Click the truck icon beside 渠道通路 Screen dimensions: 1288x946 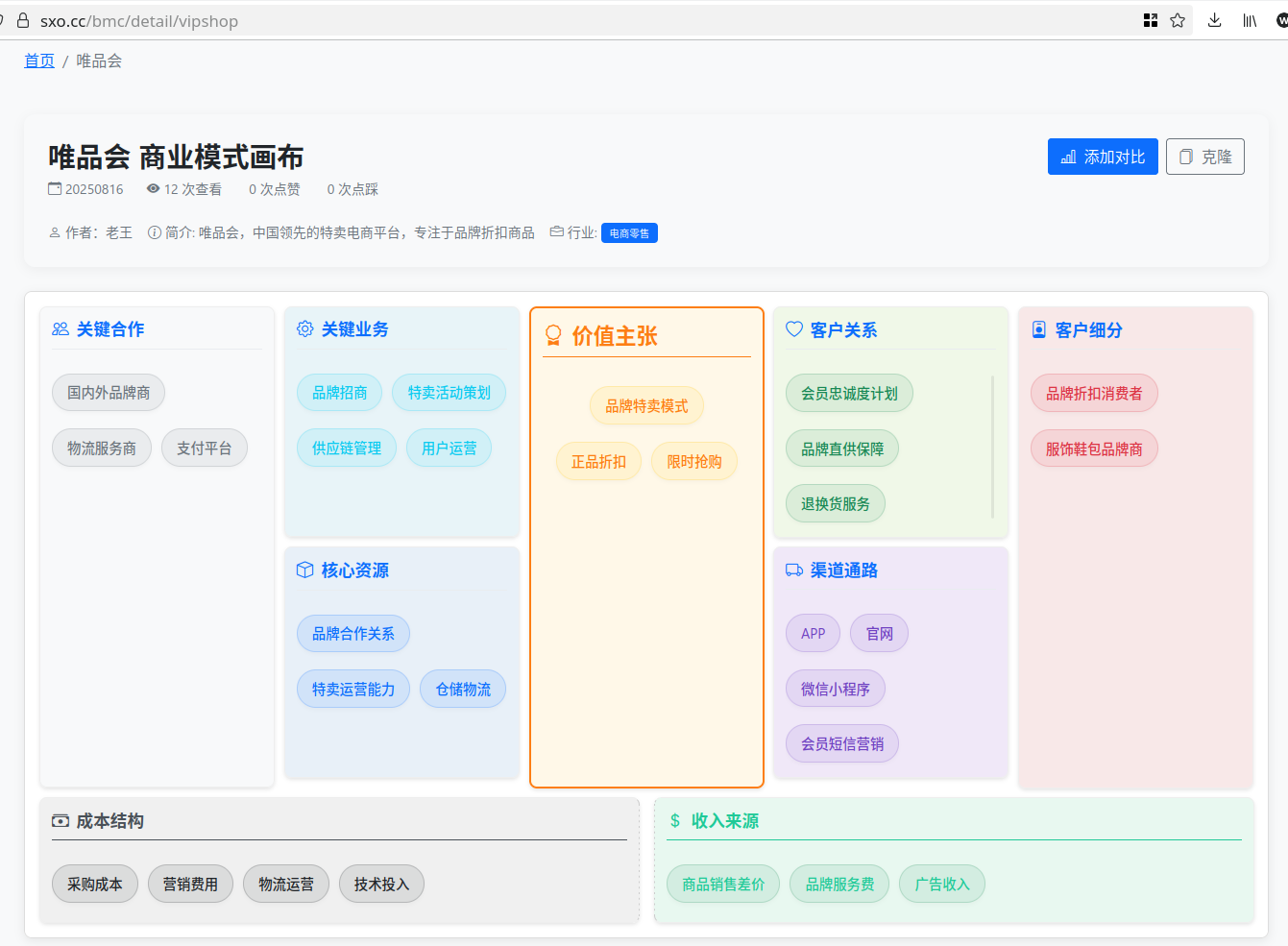coord(794,570)
